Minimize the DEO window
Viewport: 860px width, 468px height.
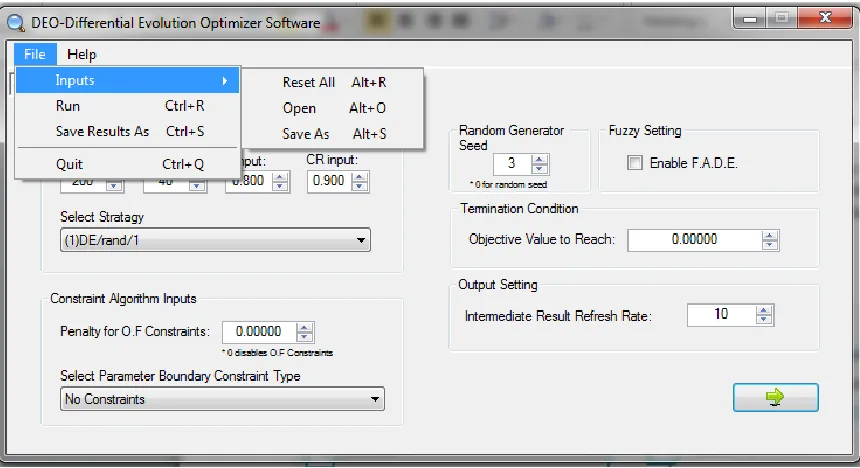(x=750, y=19)
